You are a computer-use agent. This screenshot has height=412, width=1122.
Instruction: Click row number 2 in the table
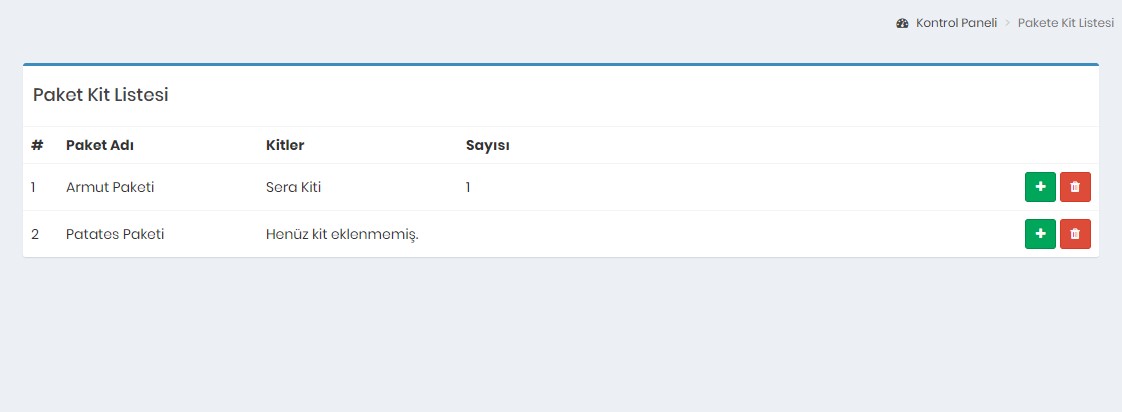click(35, 234)
